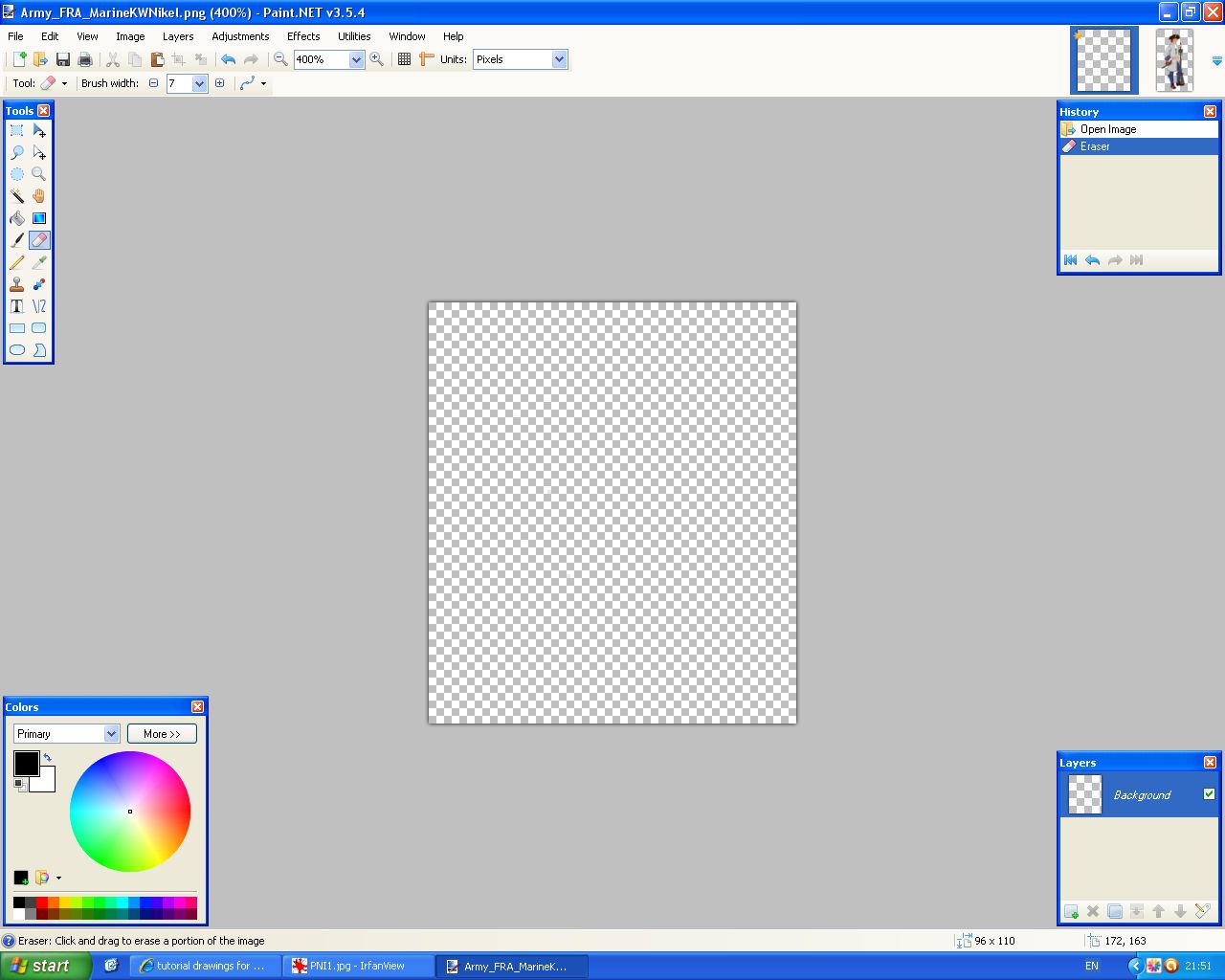This screenshot has height=980, width=1225.
Task: Expand the Units Pixels dropdown
Action: (559, 59)
